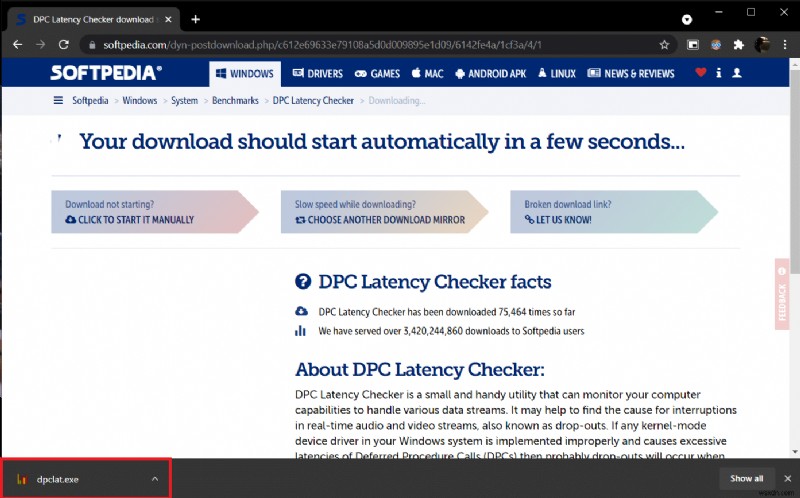Expand the dpclat.exe download options chevron
800x498 pixels.
[x=155, y=479]
